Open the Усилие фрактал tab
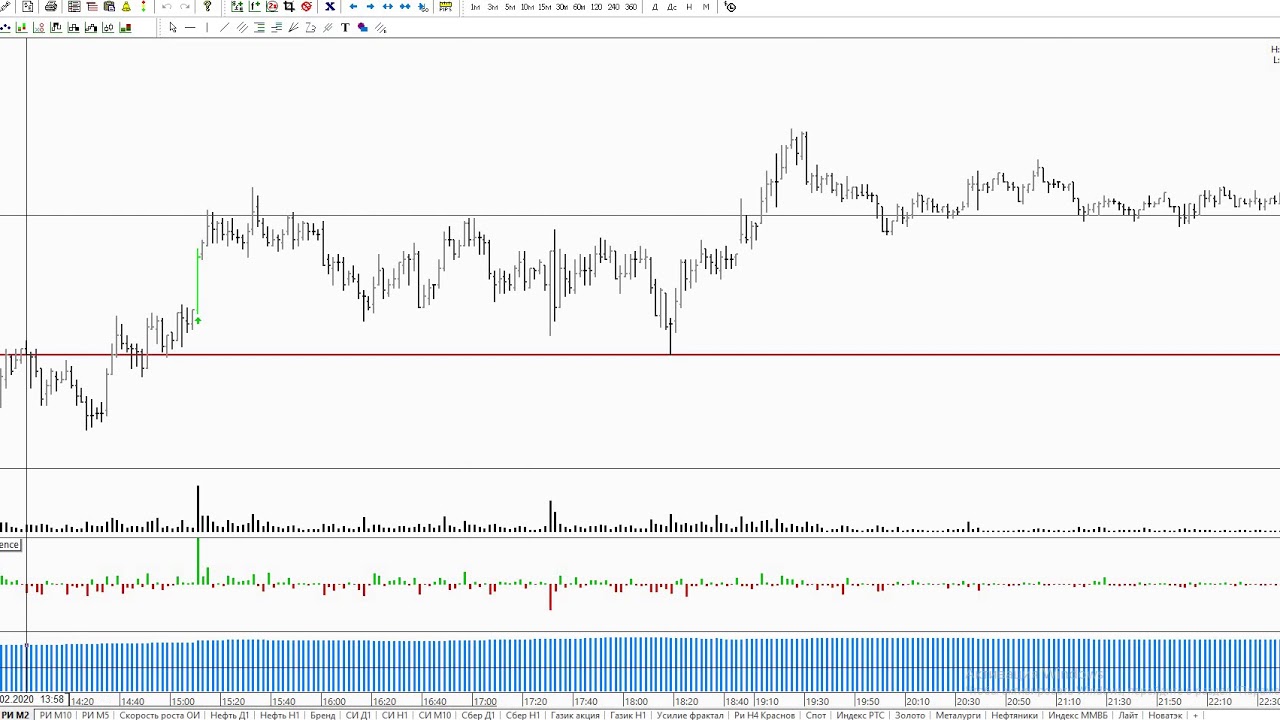Viewport: 1280px width, 720px height. pyautogui.click(x=690, y=715)
